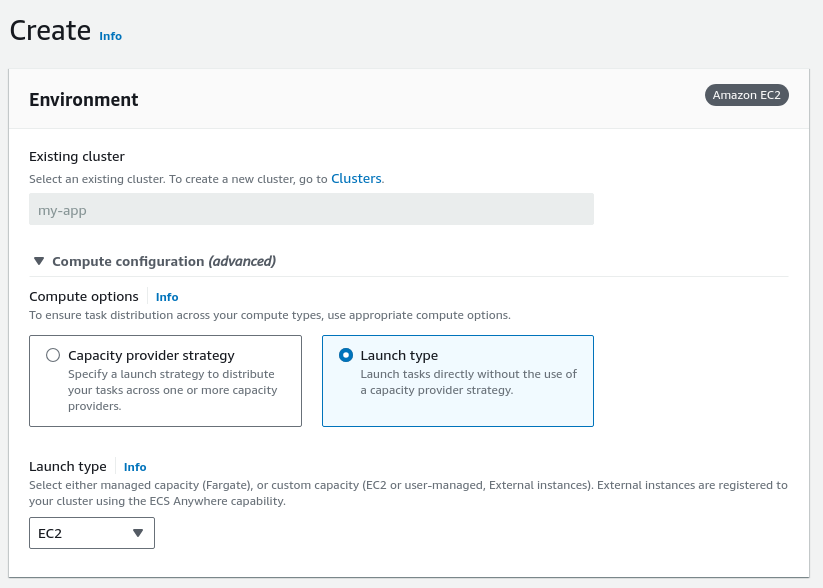The width and height of the screenshot is (823, 588).
Task: Click the my-app existing cluster field
Action: tap(311, 209)
